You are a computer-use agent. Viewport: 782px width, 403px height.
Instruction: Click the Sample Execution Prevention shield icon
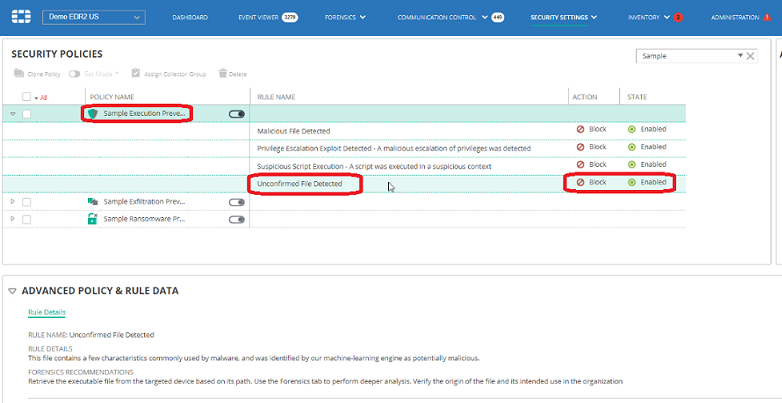click(94, 114)
